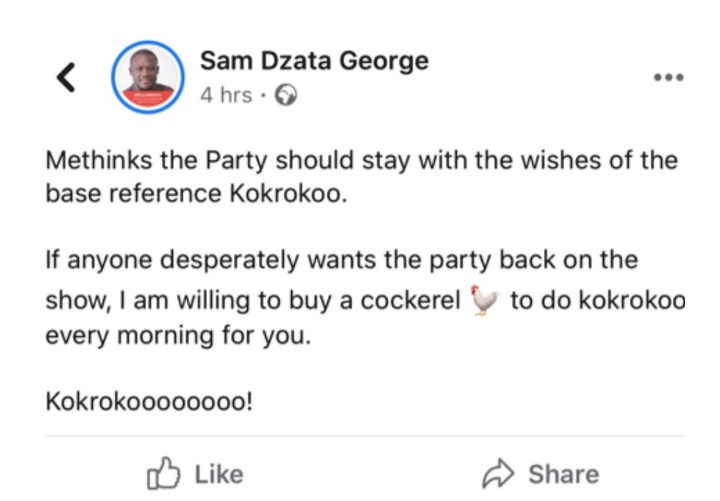This screenshot has width=720, height=501.
Task: Go back using the left arrow
Action: coord(66,78)
